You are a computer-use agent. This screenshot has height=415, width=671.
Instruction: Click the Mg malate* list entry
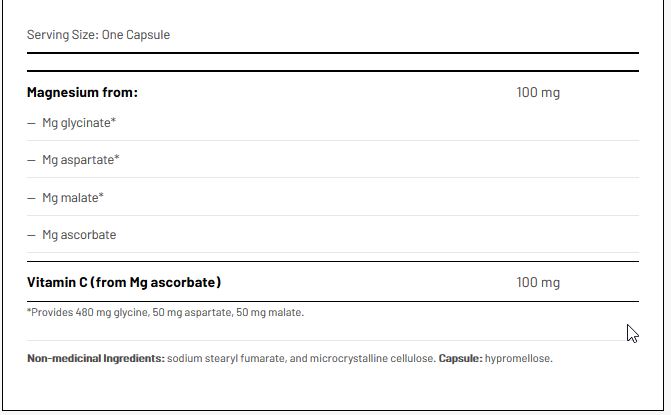pos(73,197)
